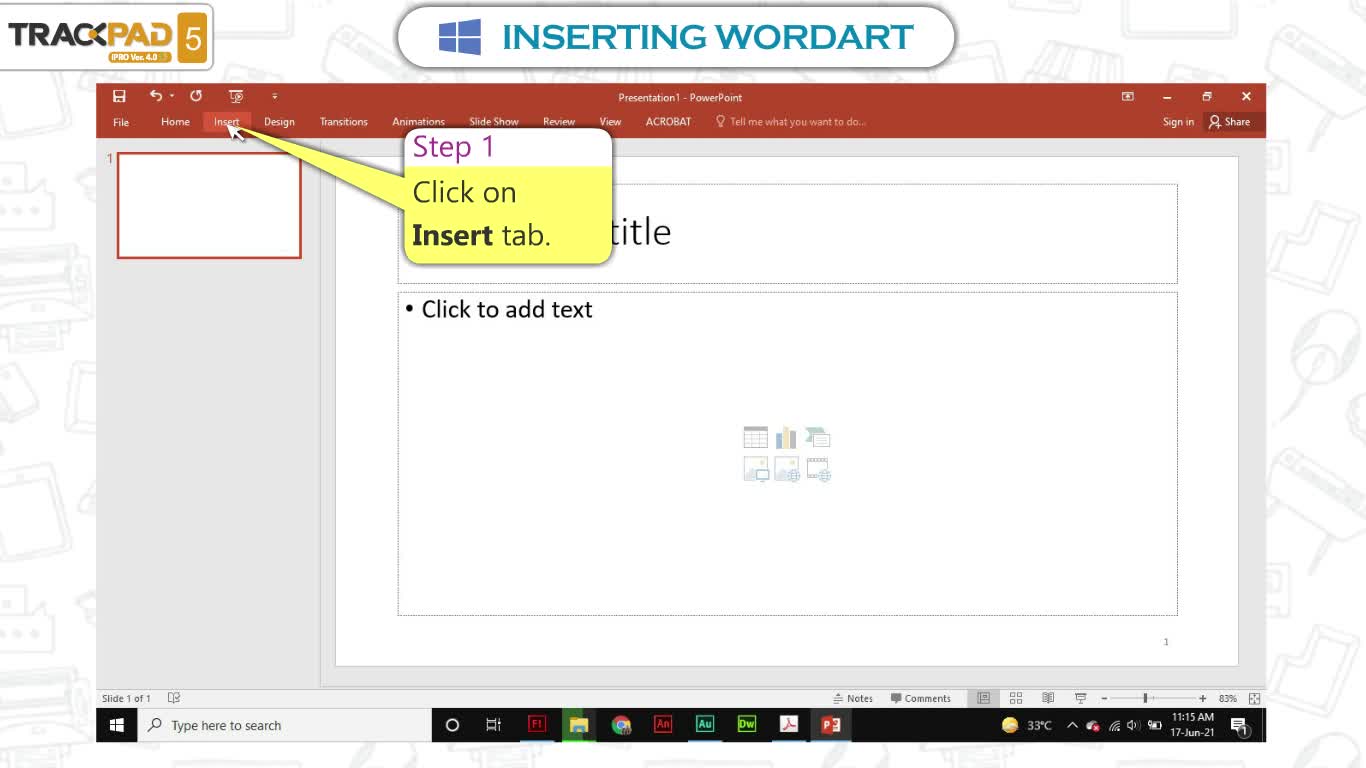Click the Insert Video icon in content placeholder
This screenshot has width=1366, height=768.
(818, 469)
